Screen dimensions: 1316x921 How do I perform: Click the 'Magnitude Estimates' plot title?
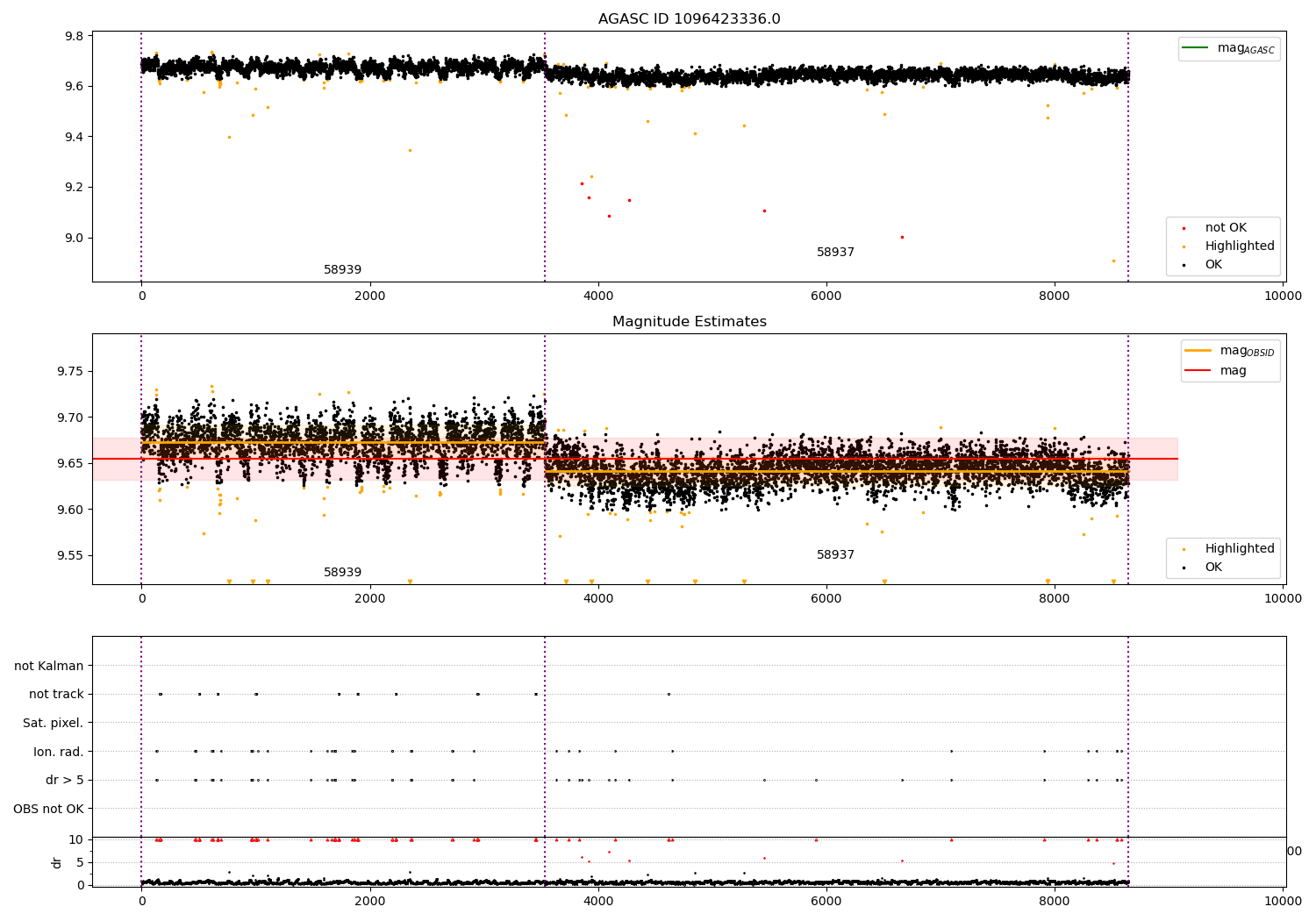pyautogui.click(x=689, y=322)
